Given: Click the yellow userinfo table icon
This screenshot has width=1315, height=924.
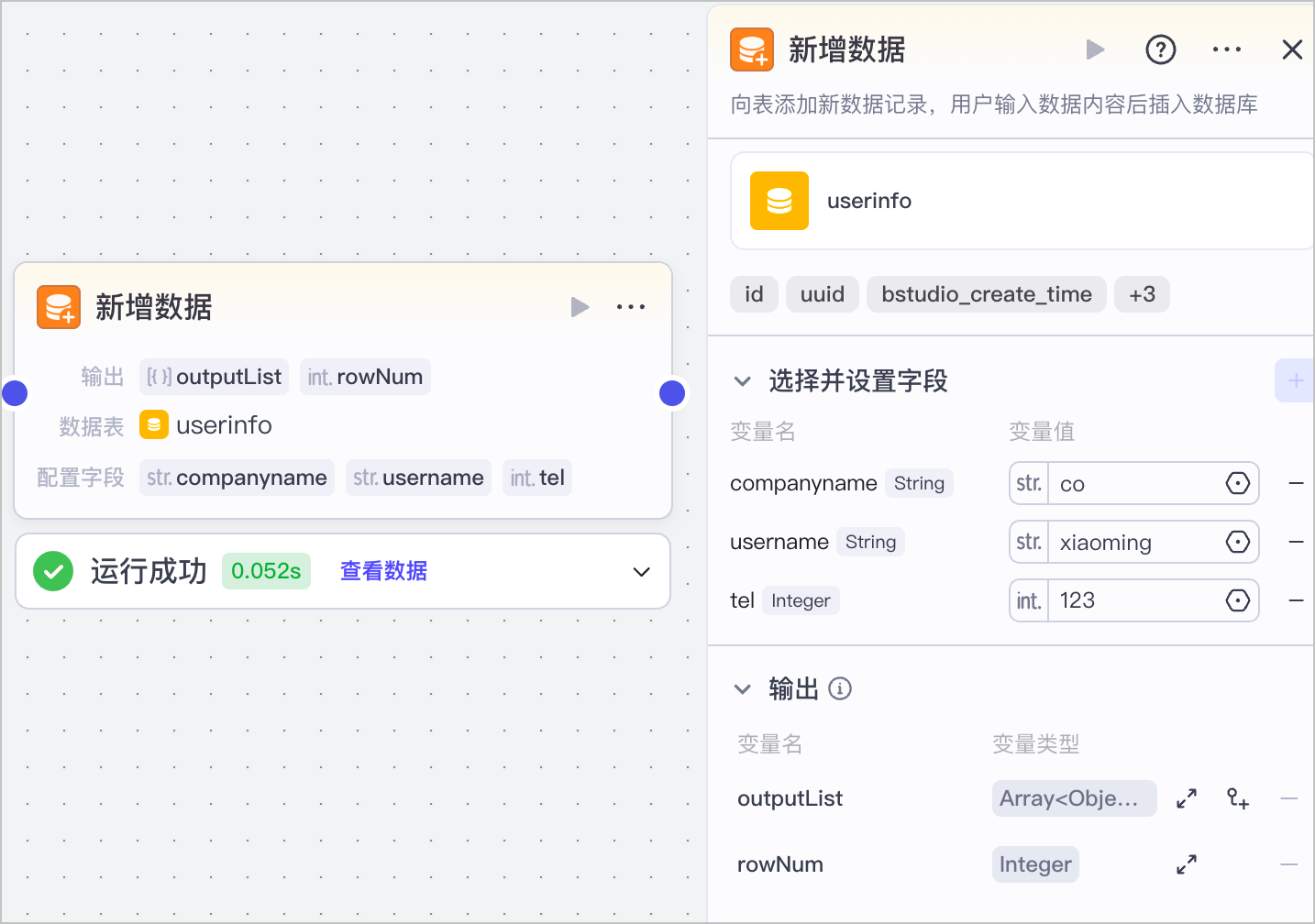Looking at the screenshot, I should pos(779,201).
